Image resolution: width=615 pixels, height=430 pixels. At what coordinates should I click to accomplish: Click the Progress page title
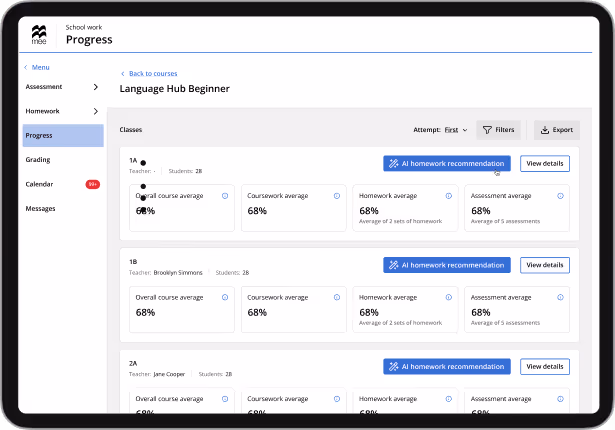89,40
